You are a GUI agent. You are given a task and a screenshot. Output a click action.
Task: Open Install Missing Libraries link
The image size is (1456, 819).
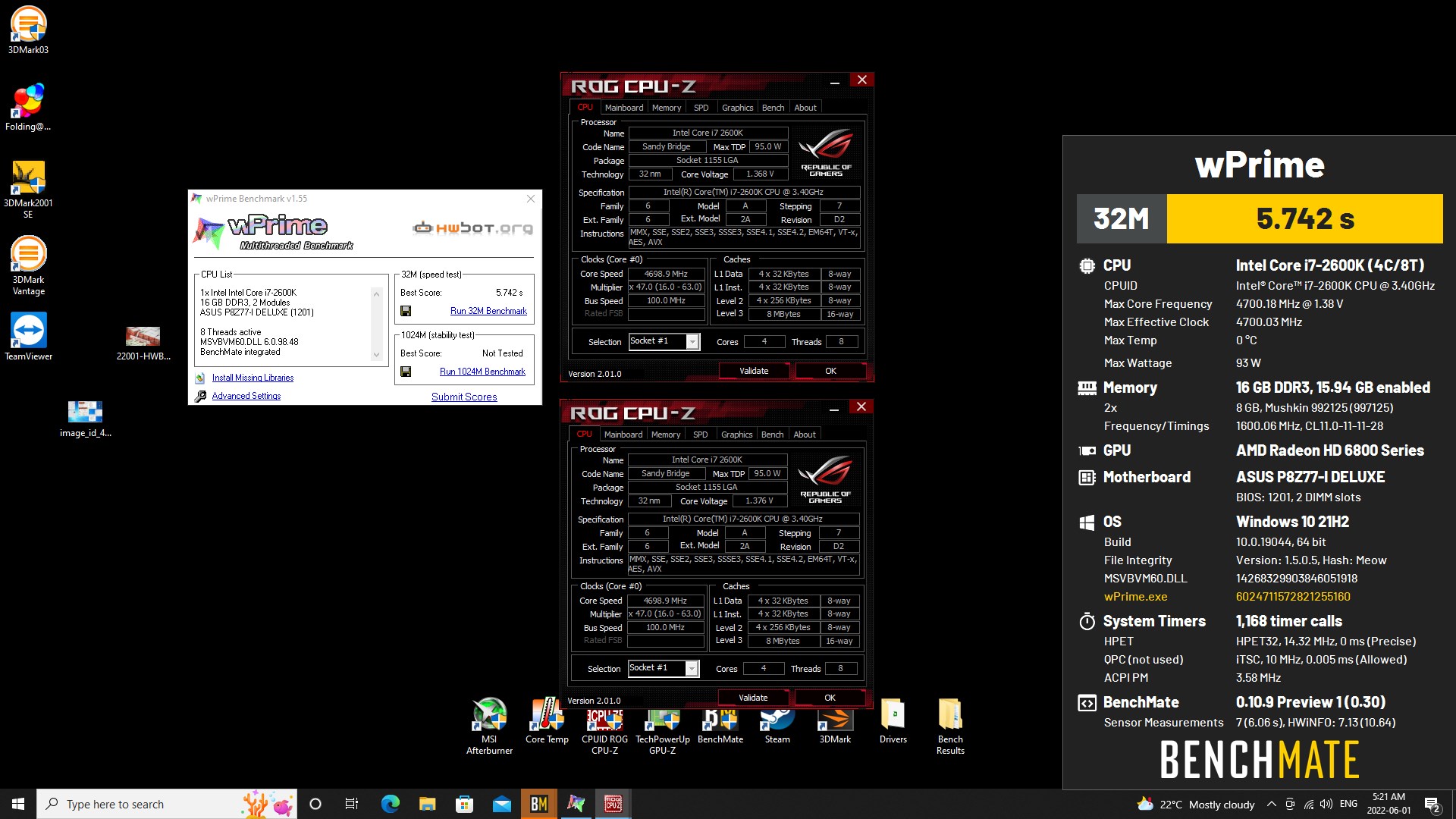coord(253,378)
